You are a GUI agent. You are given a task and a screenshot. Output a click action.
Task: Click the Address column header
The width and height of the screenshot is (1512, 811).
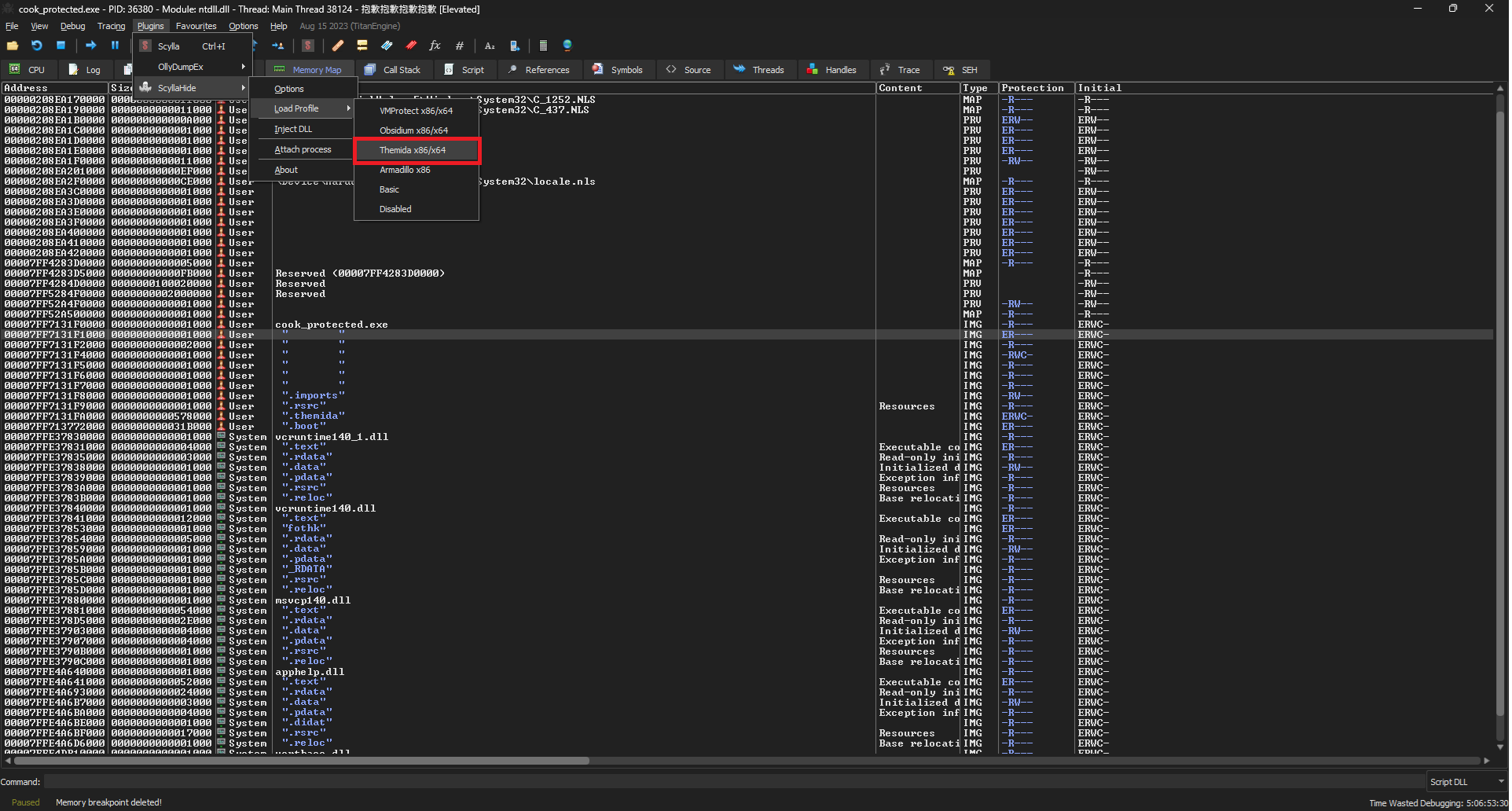point(55,88)
